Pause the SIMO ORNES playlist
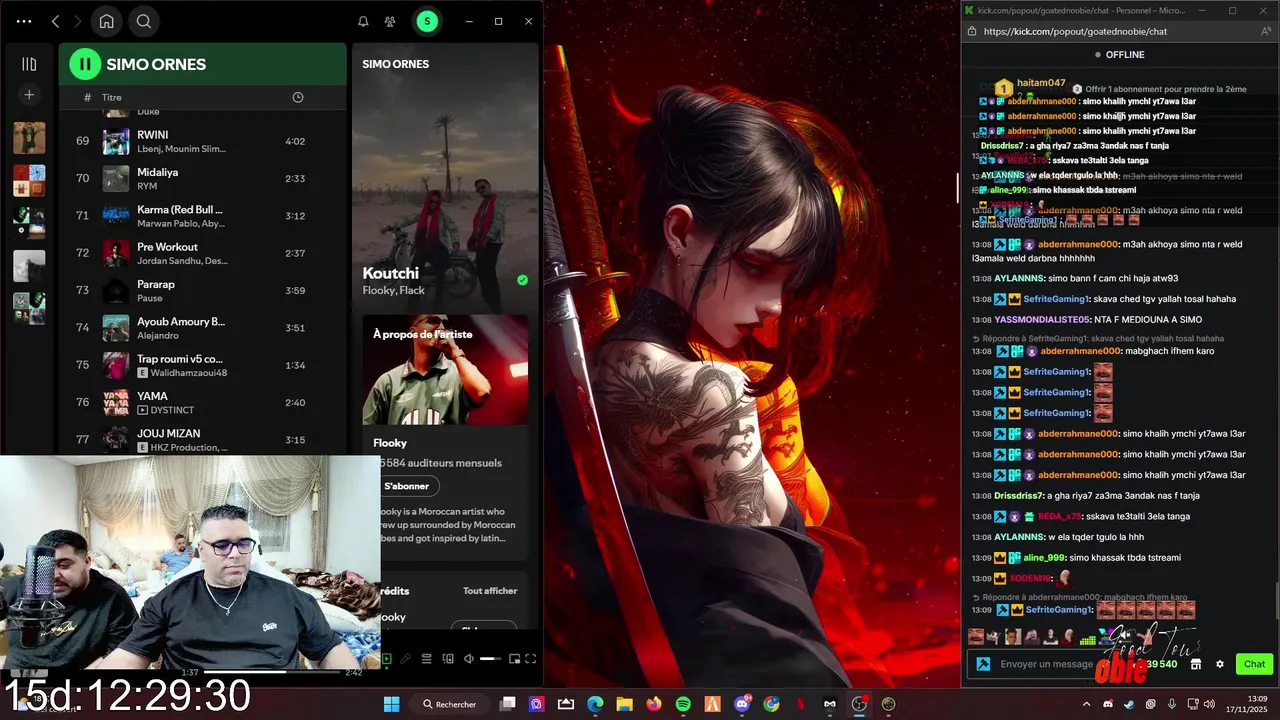 [85, 64]
